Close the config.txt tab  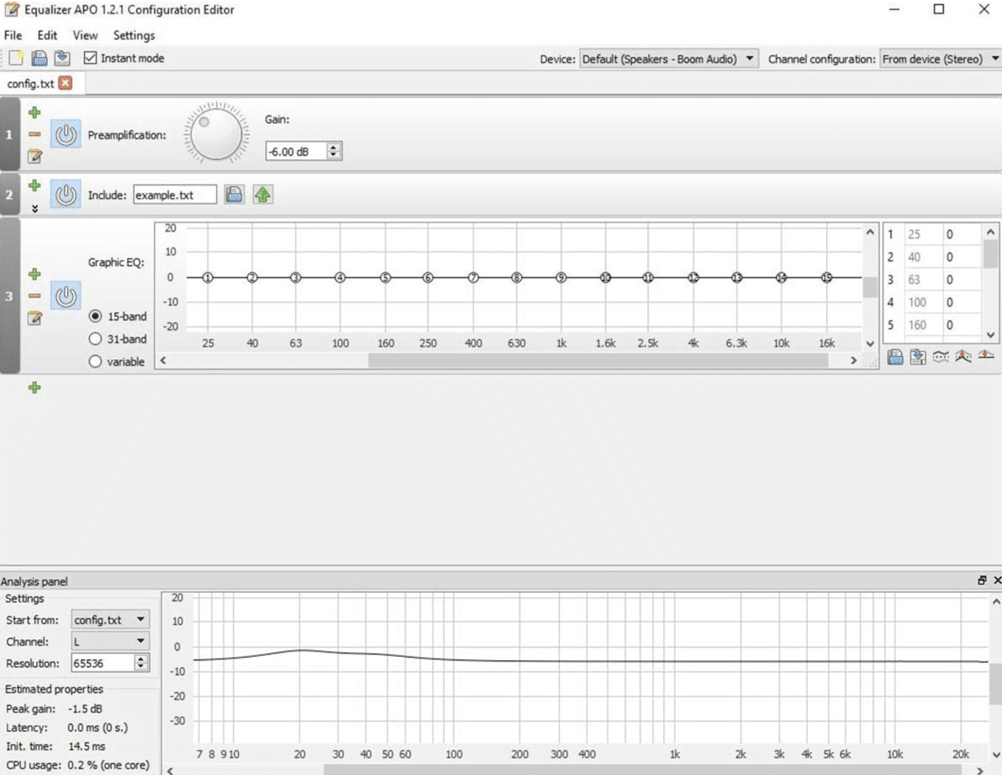65,83
